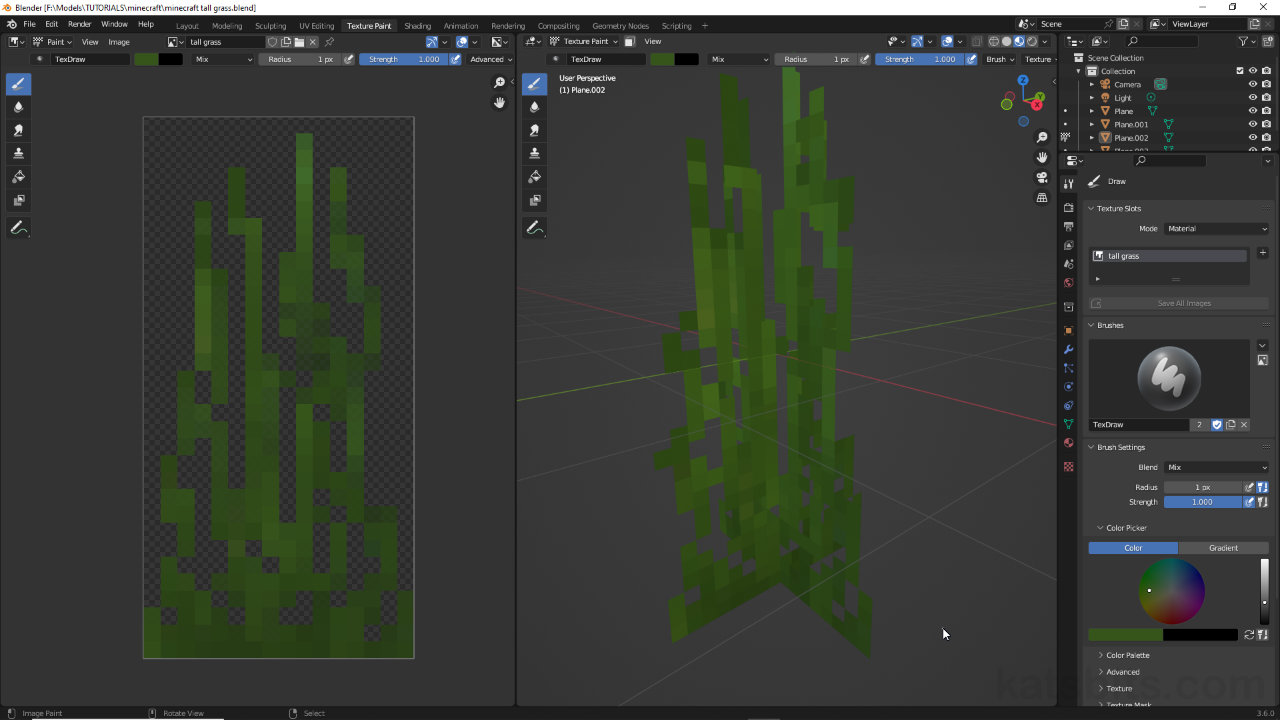Screen dimensions: 1280x720
Task: Open the Render properties tab
Action: [1068, 208]
